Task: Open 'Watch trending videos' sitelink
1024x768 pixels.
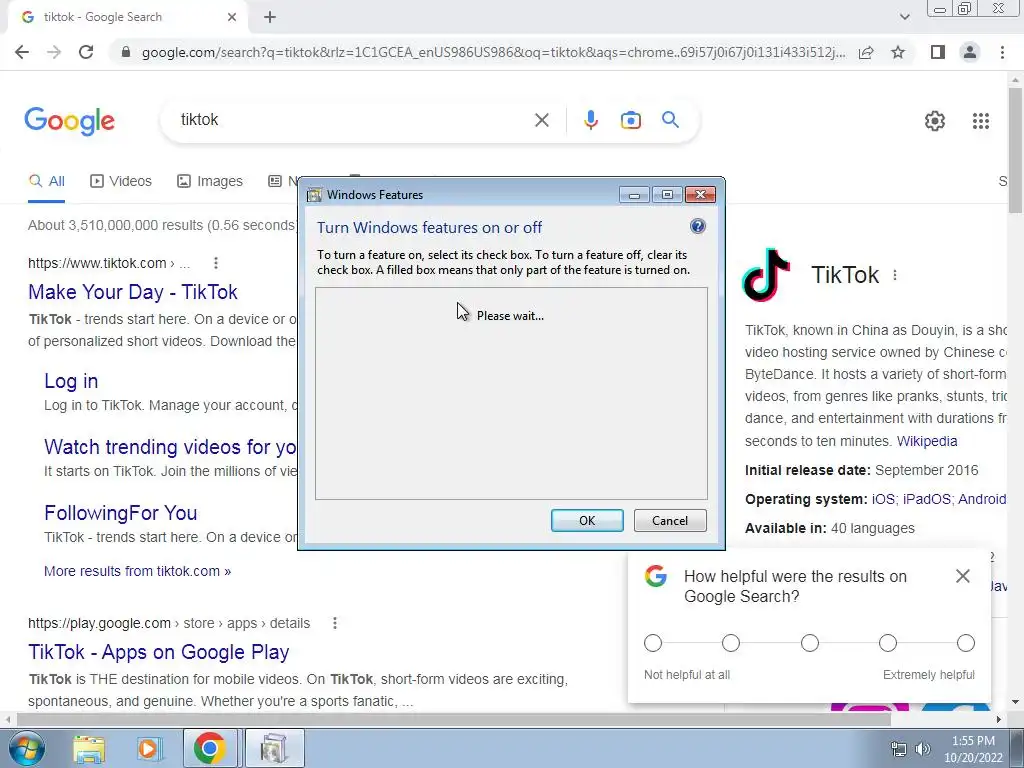Action: pyautogui.click(x=170, y=447)
